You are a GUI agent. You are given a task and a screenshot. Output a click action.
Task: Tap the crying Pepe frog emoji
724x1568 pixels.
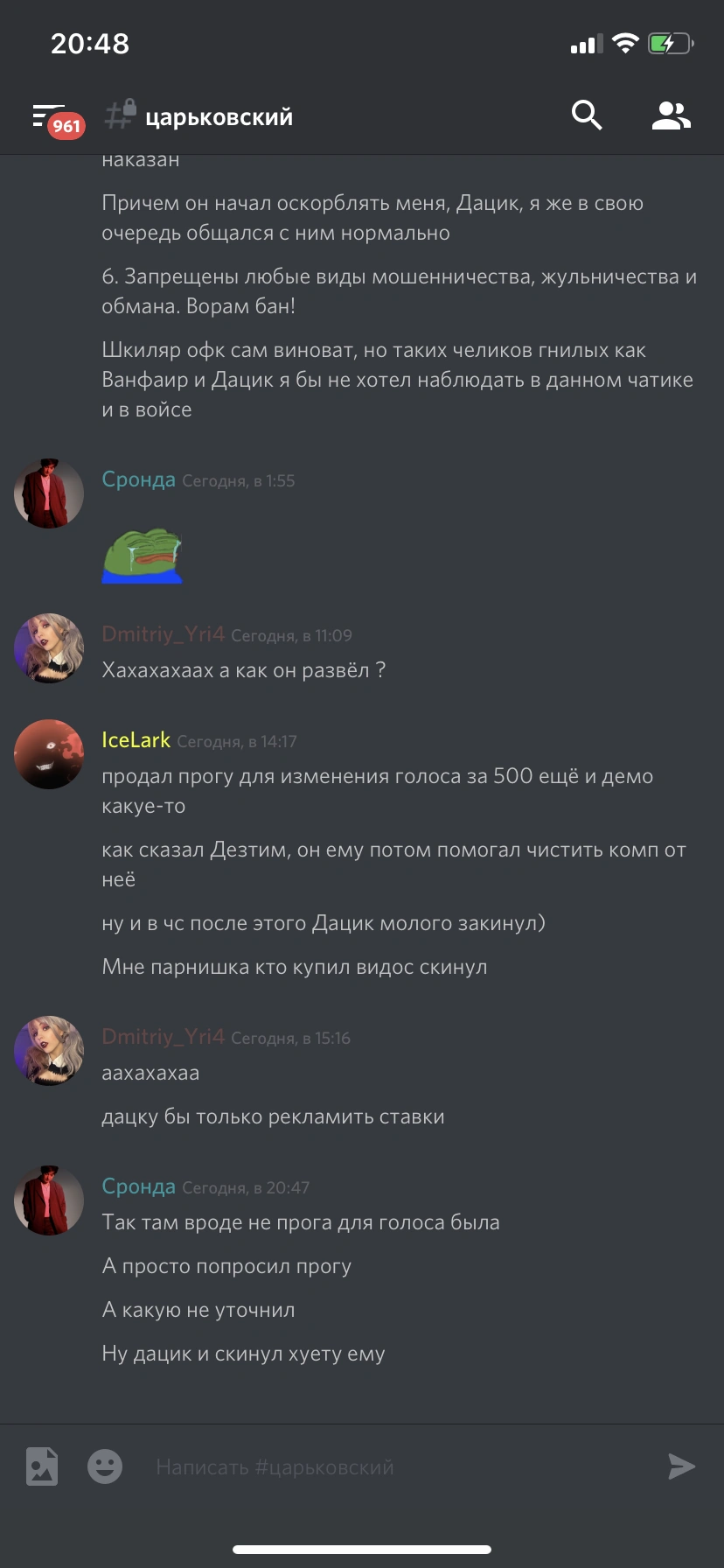tap(143, 555)
